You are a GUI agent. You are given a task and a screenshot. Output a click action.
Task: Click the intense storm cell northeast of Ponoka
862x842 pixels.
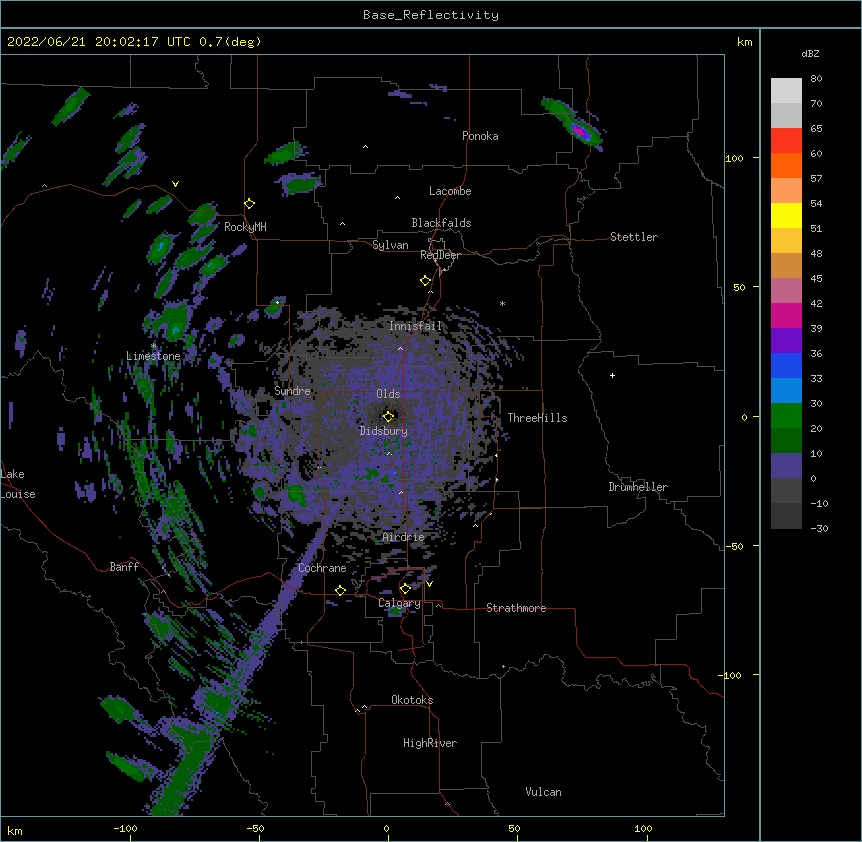coord(580,132)
